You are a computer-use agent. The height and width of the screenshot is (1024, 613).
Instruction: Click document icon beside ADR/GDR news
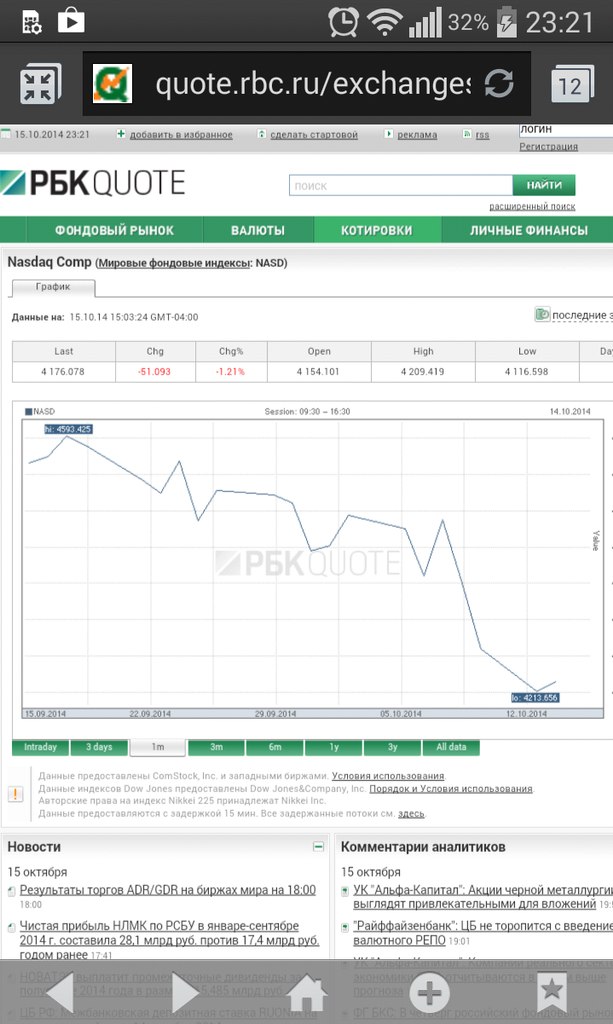click(12, 891)
